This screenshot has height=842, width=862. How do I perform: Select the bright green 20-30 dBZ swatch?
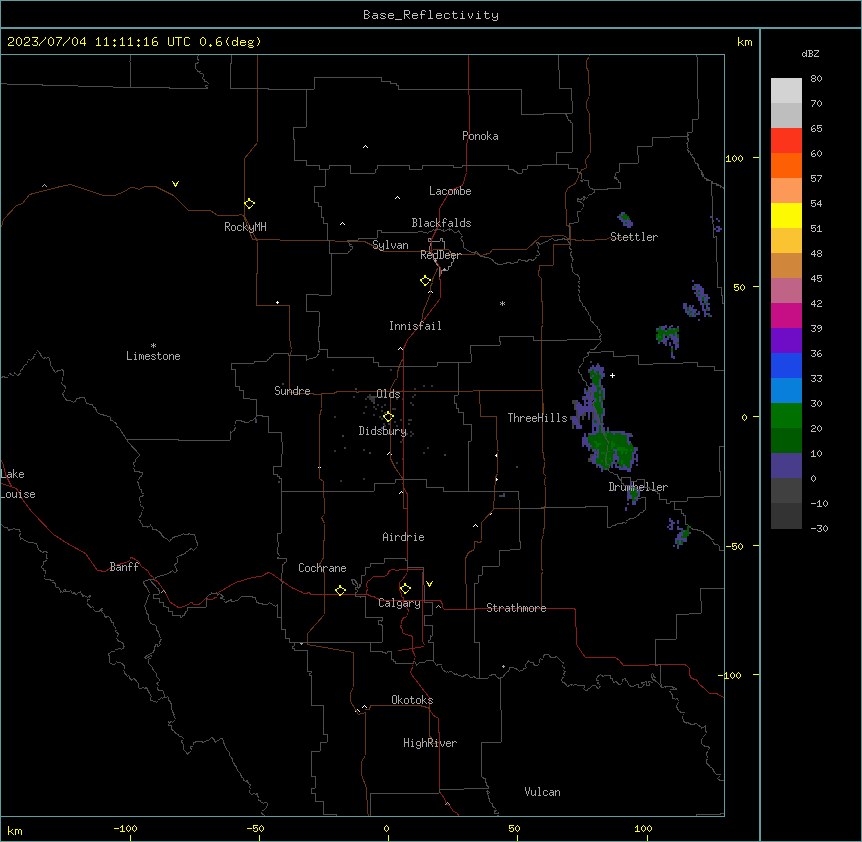click(x=786, y=416)
